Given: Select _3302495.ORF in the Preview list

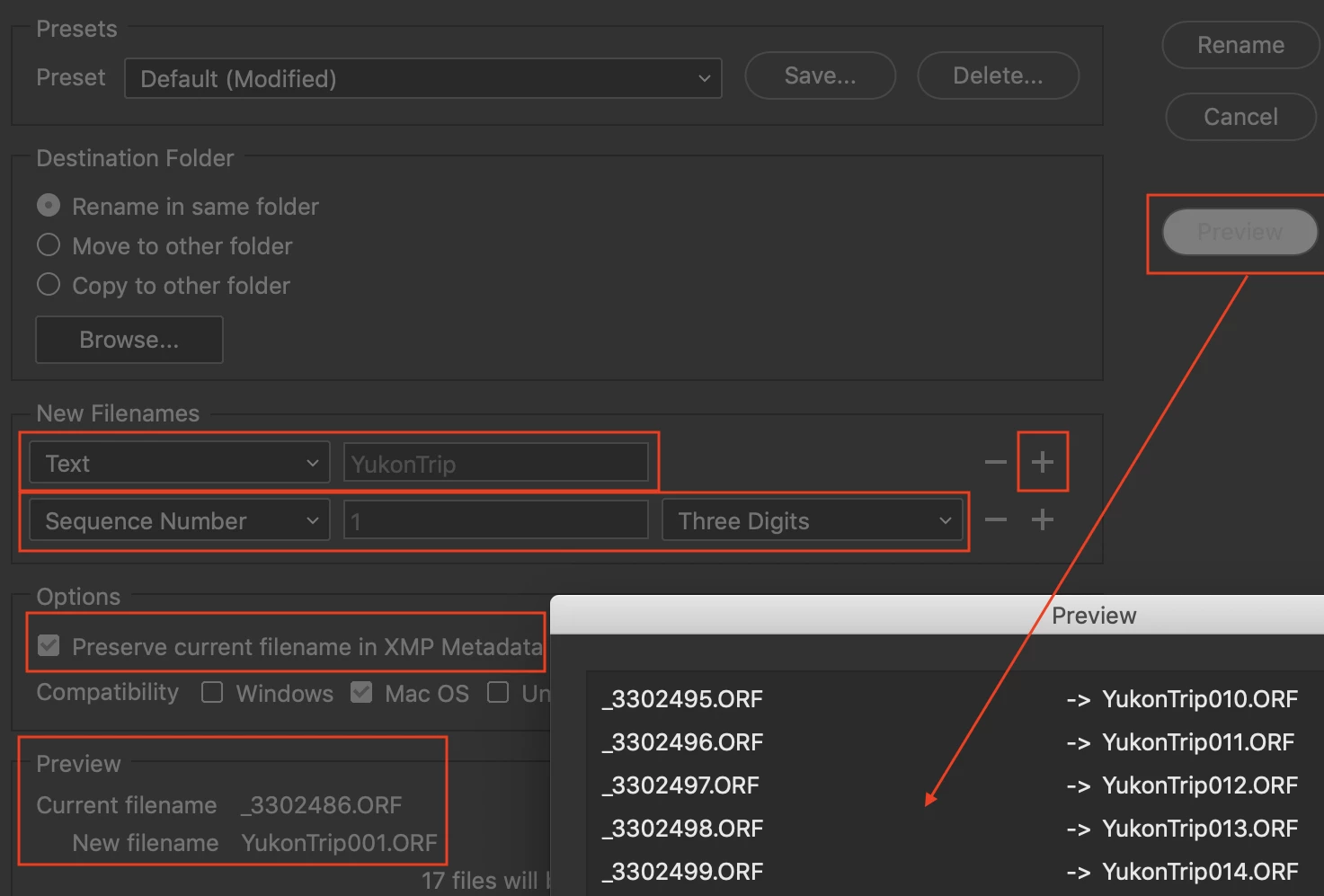Looking at the screenshot, I should 682,698.
